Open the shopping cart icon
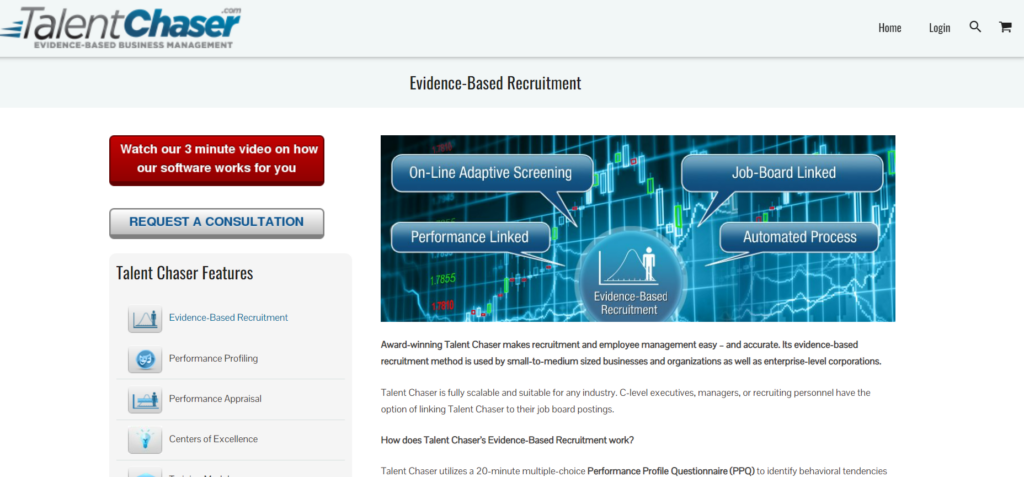Screen dimensions: 1024x477 click(1005, 27)
